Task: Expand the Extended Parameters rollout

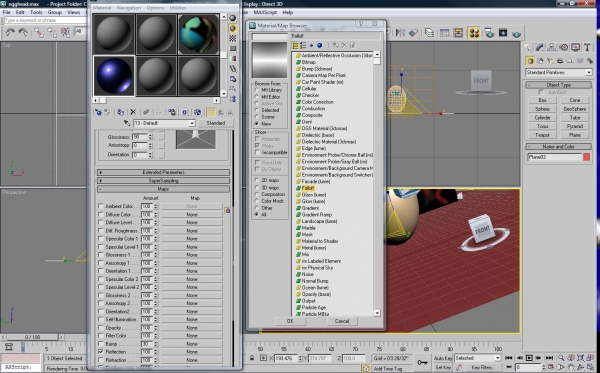Action: [163, 172]
